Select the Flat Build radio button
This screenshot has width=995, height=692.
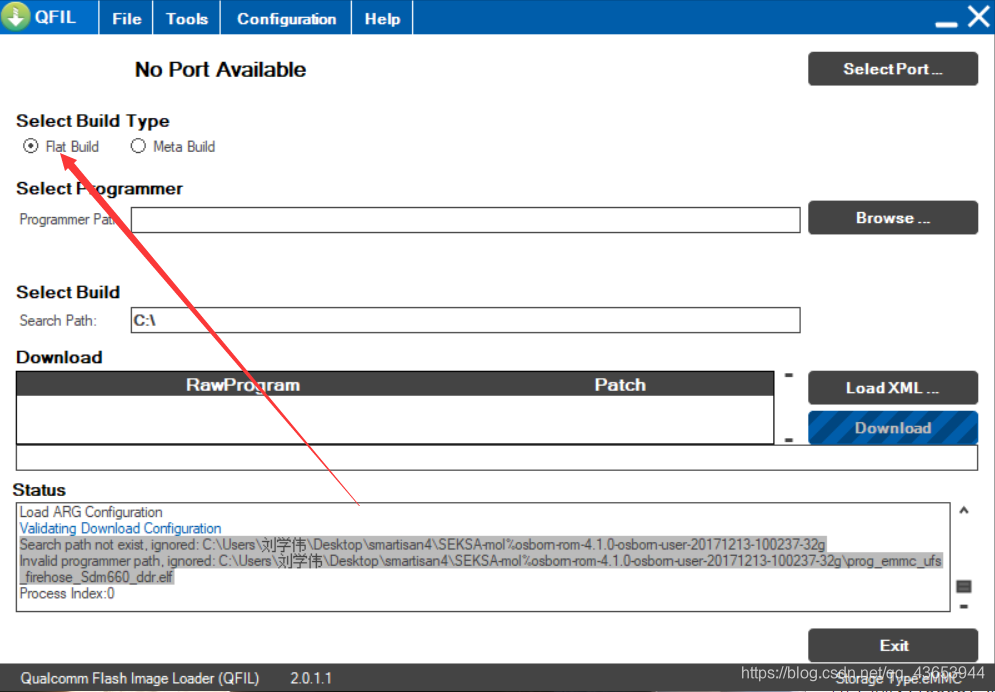pyautogui.click(x=30, y=146)
